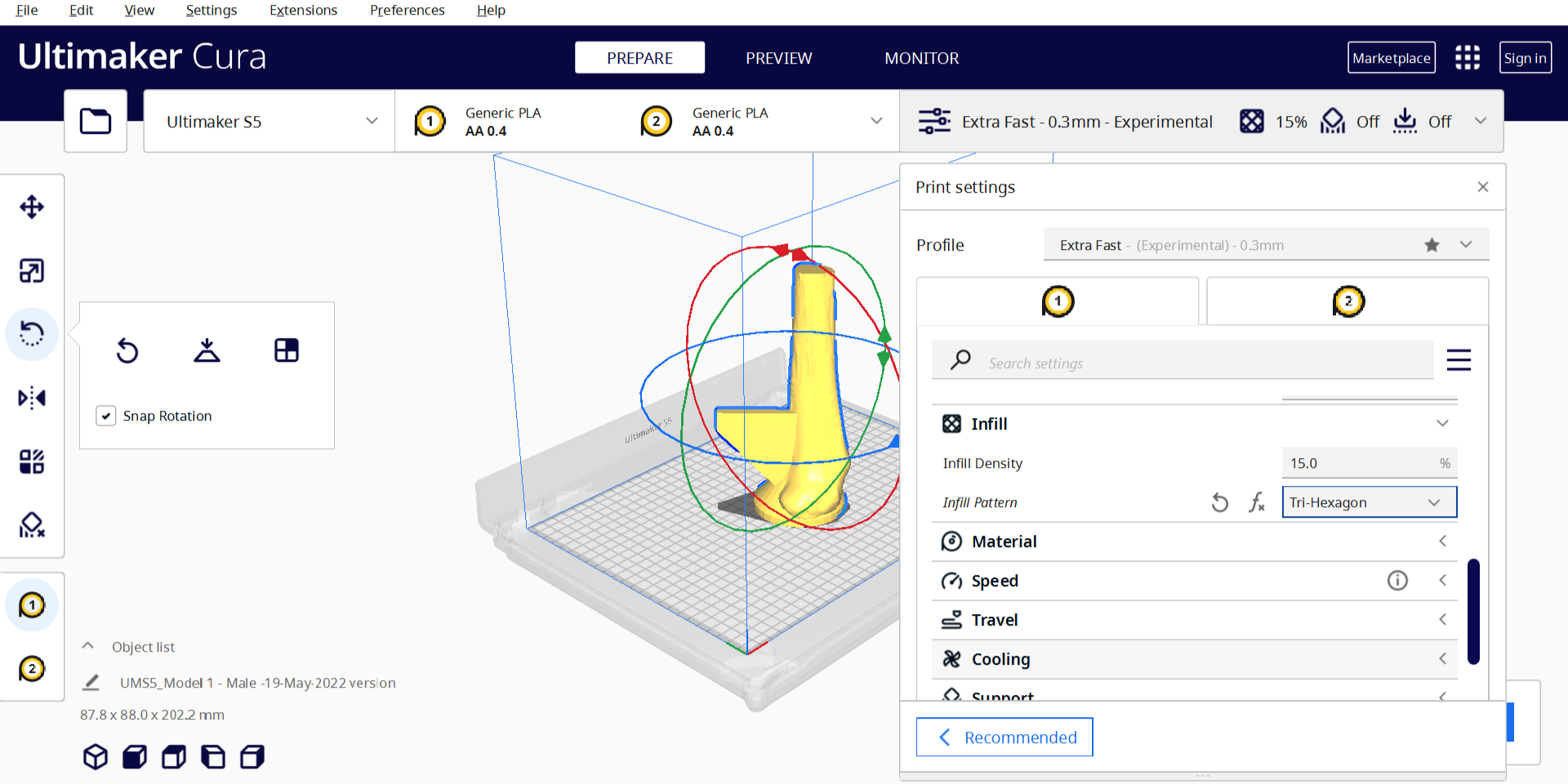Click the Open File folder icon
1568x784 pixels.
[96, 122]
